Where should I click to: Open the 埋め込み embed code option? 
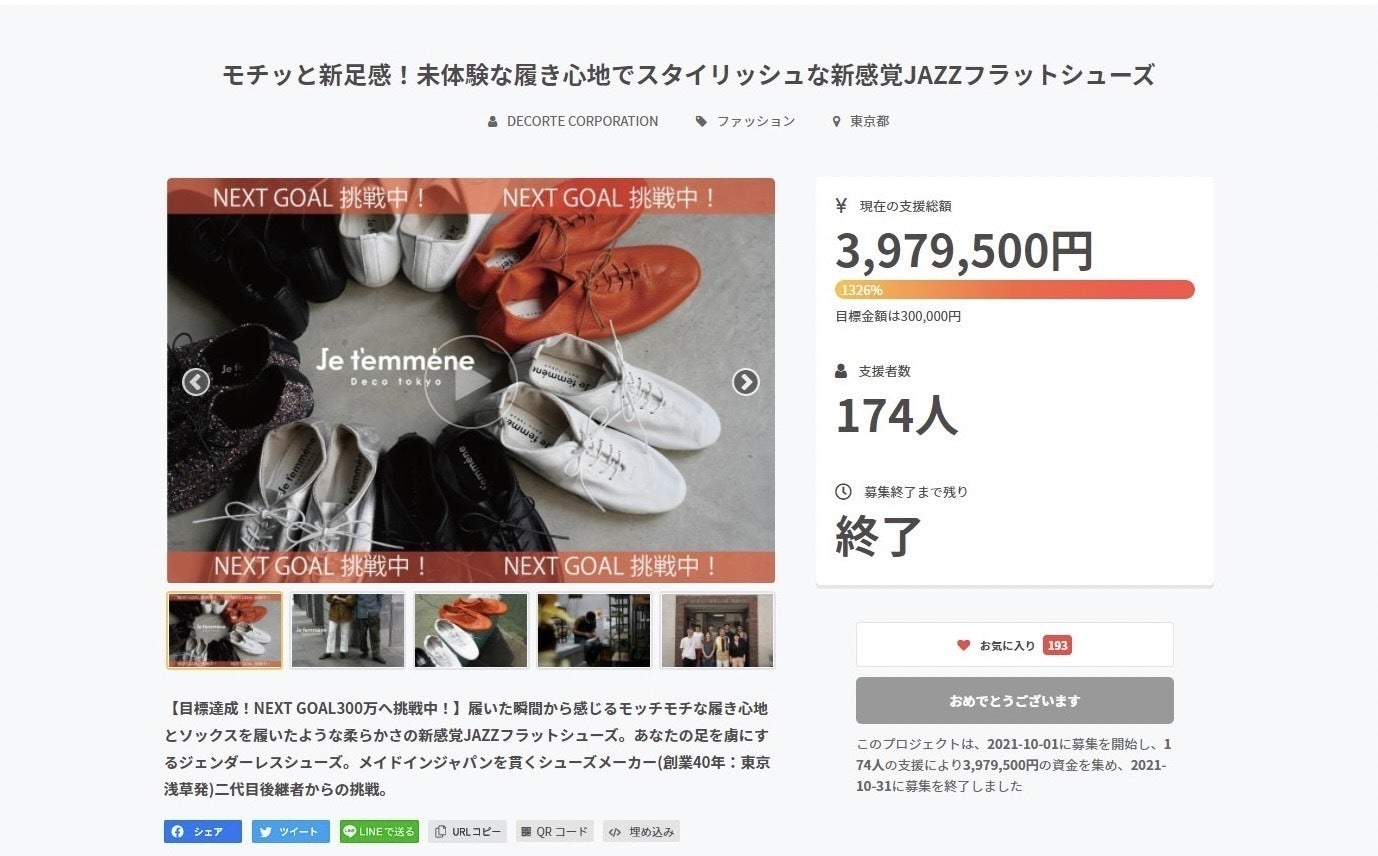point(641,831)
